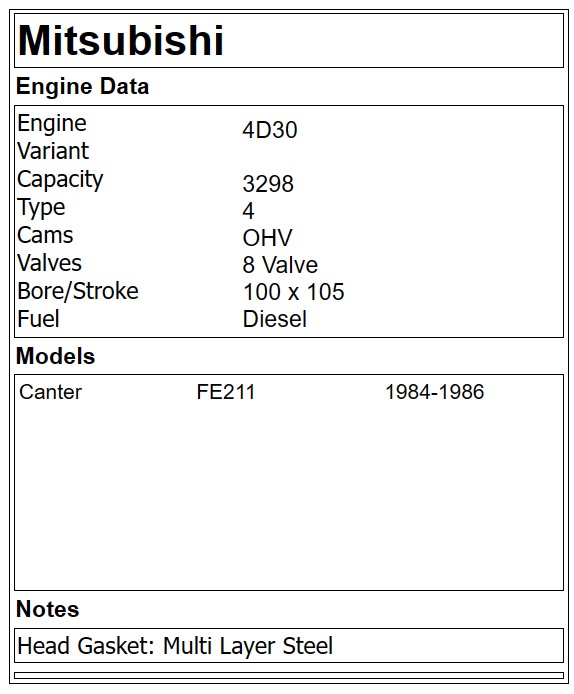
Task: Select the Head Gasket Multi Layer Steel note
Action: tap(175, 646)
